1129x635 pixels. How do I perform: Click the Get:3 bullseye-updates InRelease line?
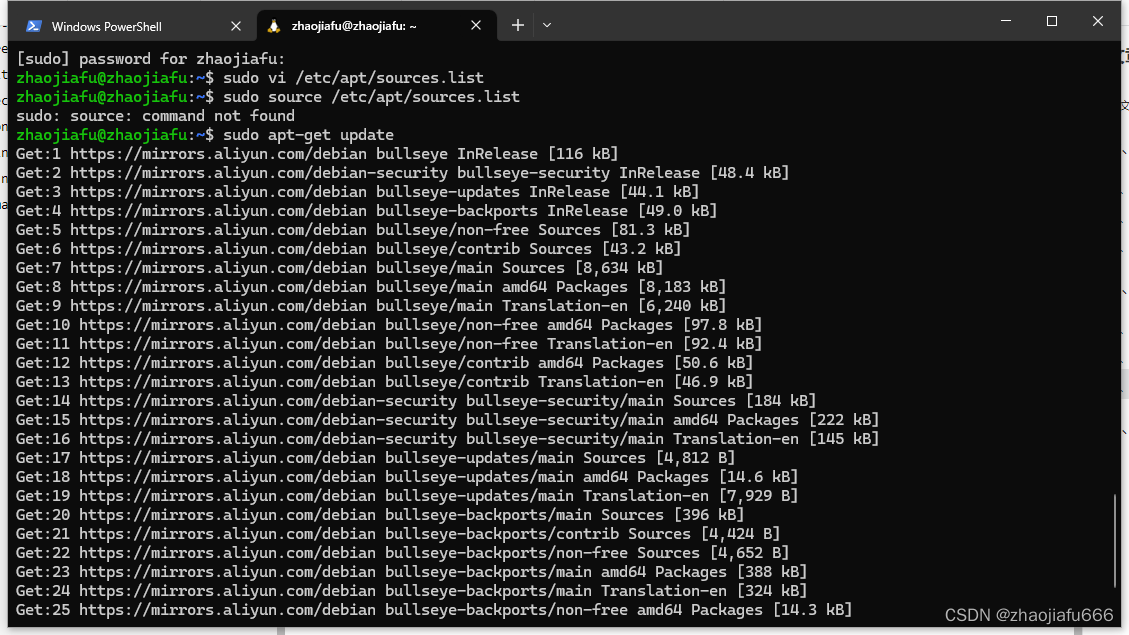coord(357,192)
